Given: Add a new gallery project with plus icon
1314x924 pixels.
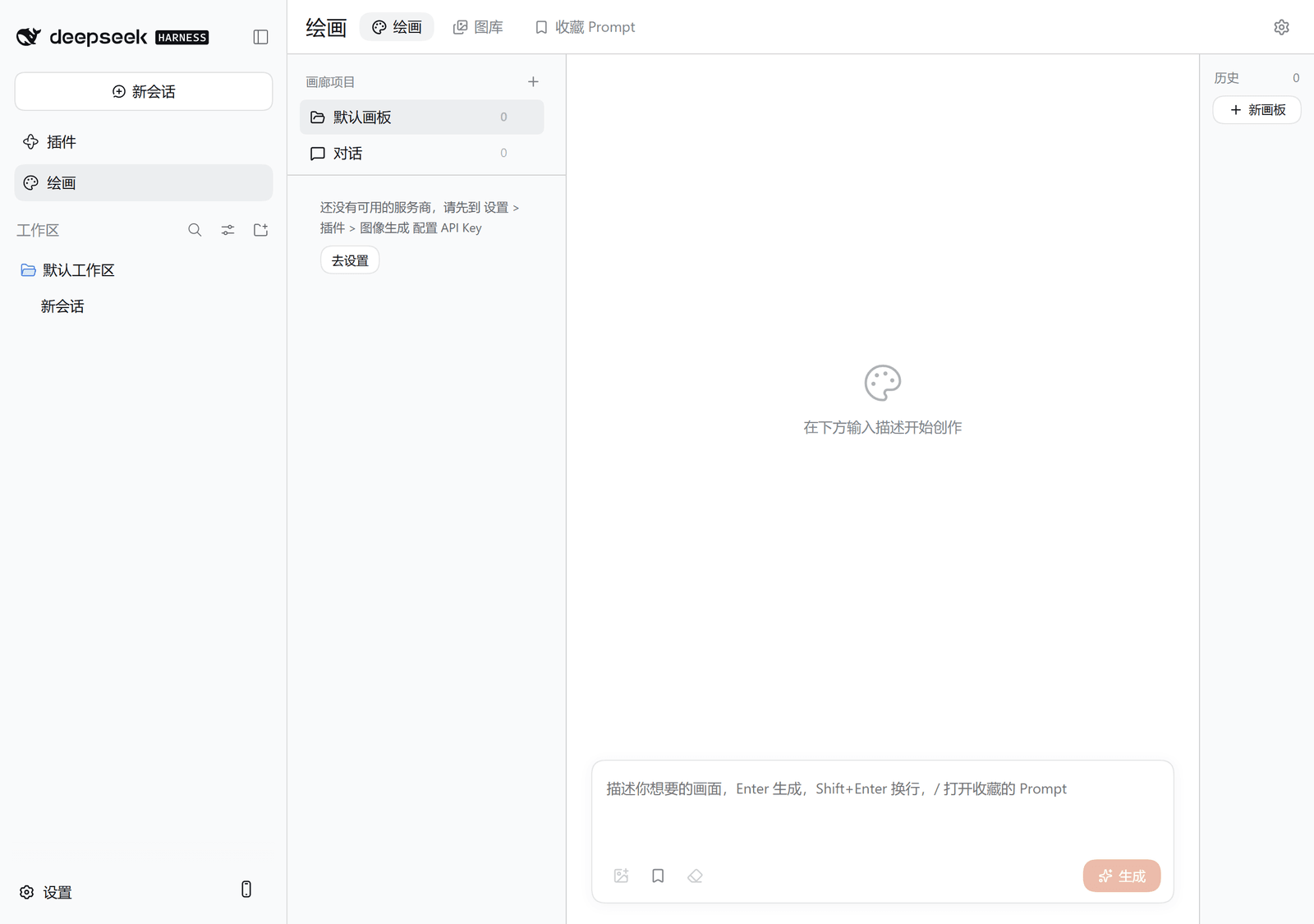Looking at the screenshot, I should point(533,81).
